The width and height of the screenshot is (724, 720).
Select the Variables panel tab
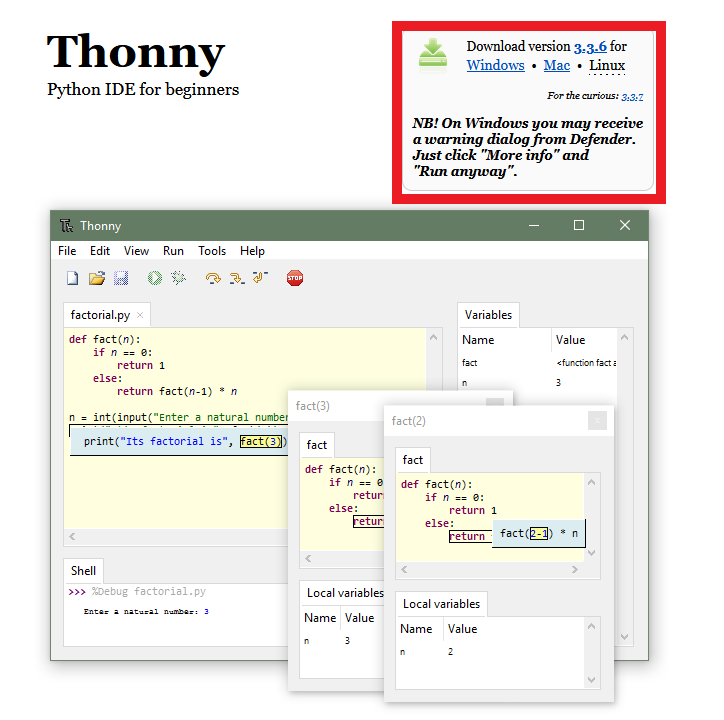pos(488,315)
